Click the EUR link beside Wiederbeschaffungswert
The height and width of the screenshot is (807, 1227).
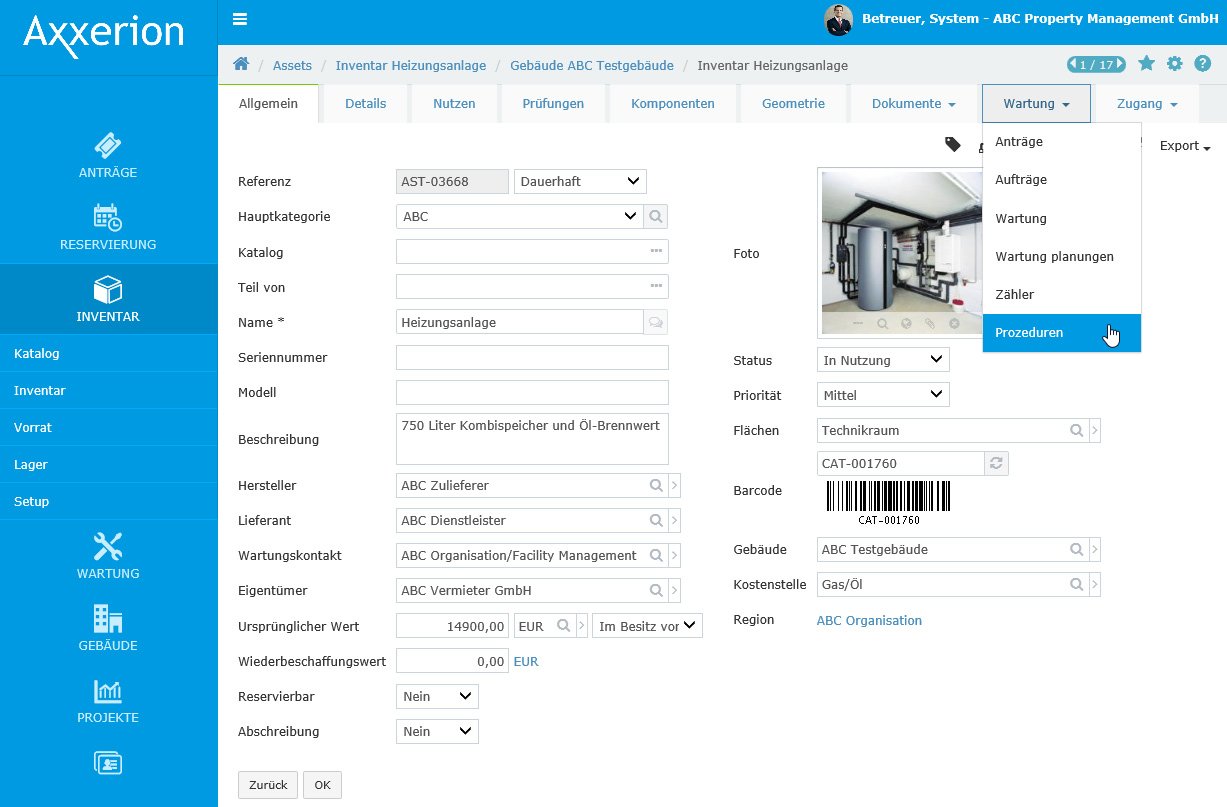pyautogui.click(x=526, y=661)
